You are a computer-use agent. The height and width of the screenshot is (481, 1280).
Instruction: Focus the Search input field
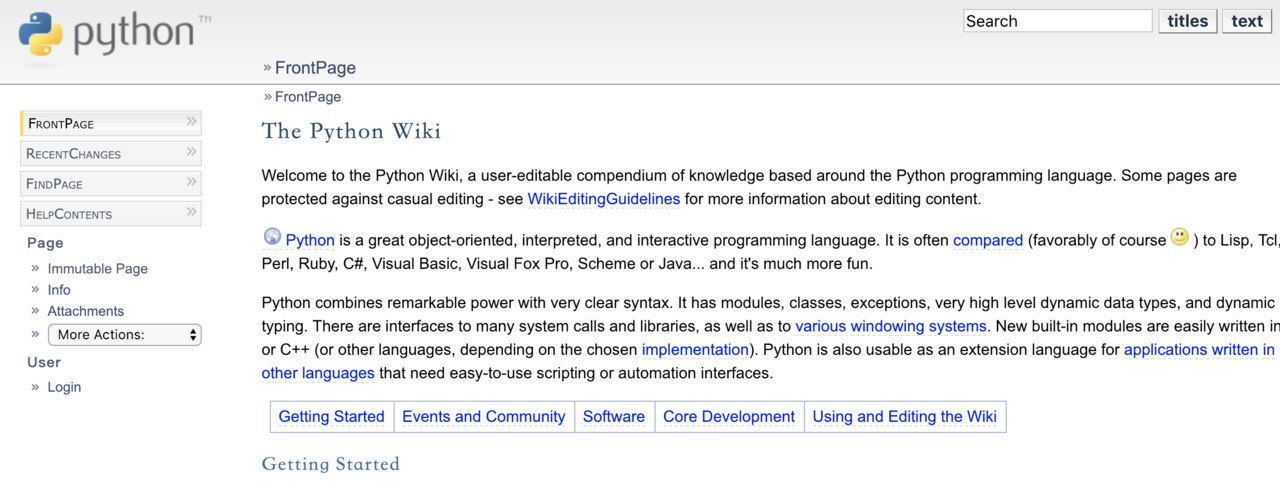point(1058,21)
